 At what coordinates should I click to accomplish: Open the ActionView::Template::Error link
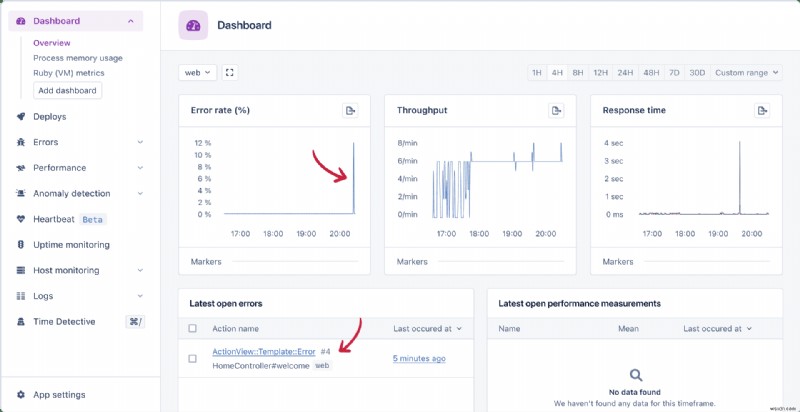pos(264,351)
